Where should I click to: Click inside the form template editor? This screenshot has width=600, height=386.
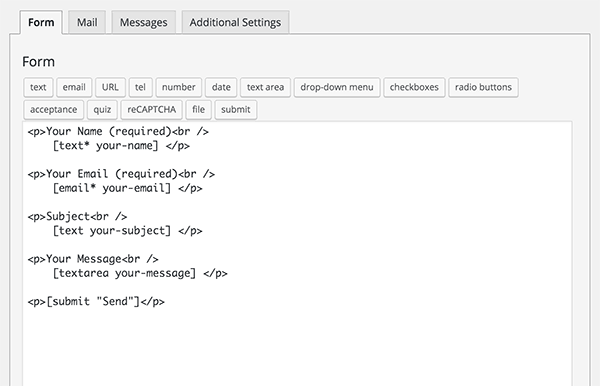coord(297,254)
